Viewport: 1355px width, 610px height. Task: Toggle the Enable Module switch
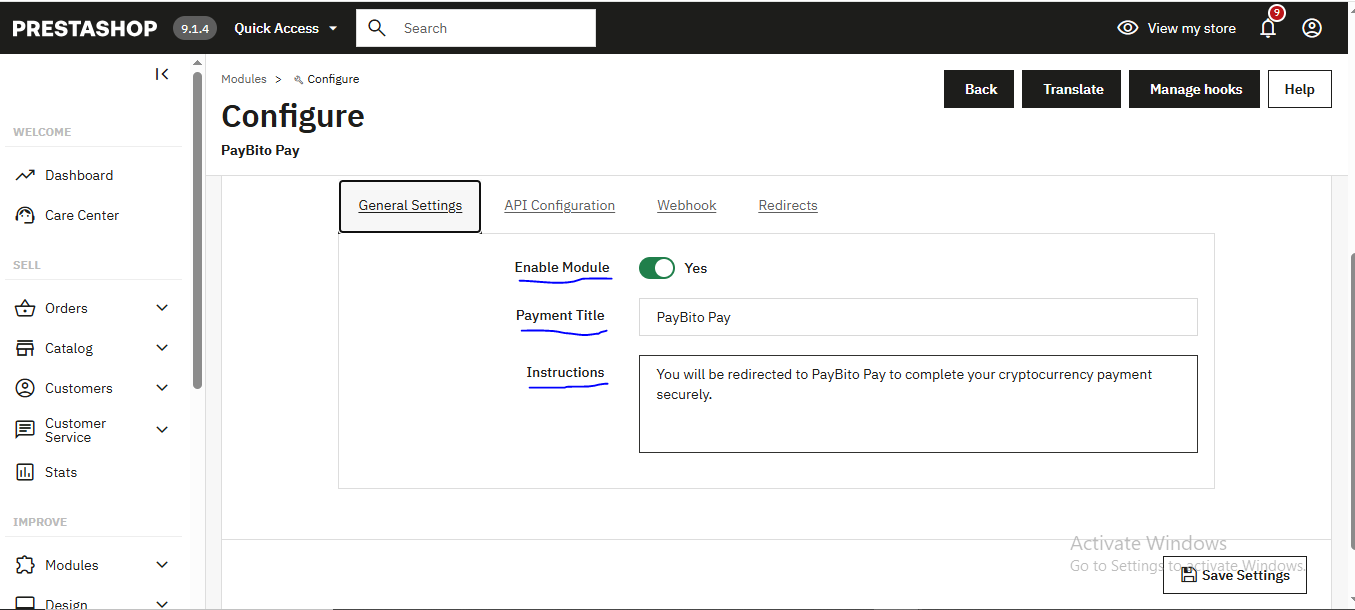pos(657,268)
